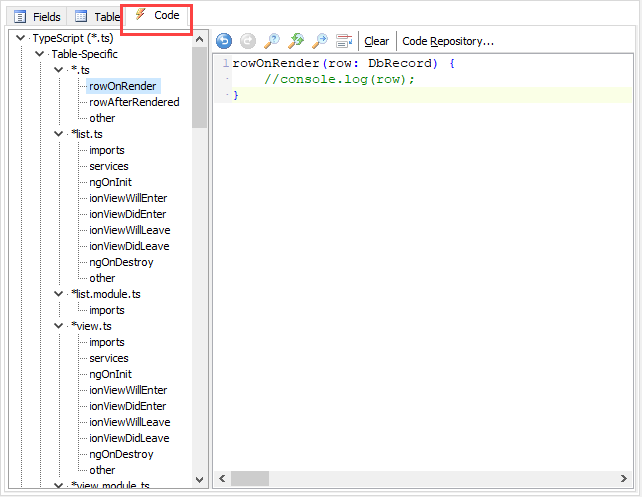Click the greyed-out Redo arrow icon
This screenshot has width=642, height=497.
(248, 41)
